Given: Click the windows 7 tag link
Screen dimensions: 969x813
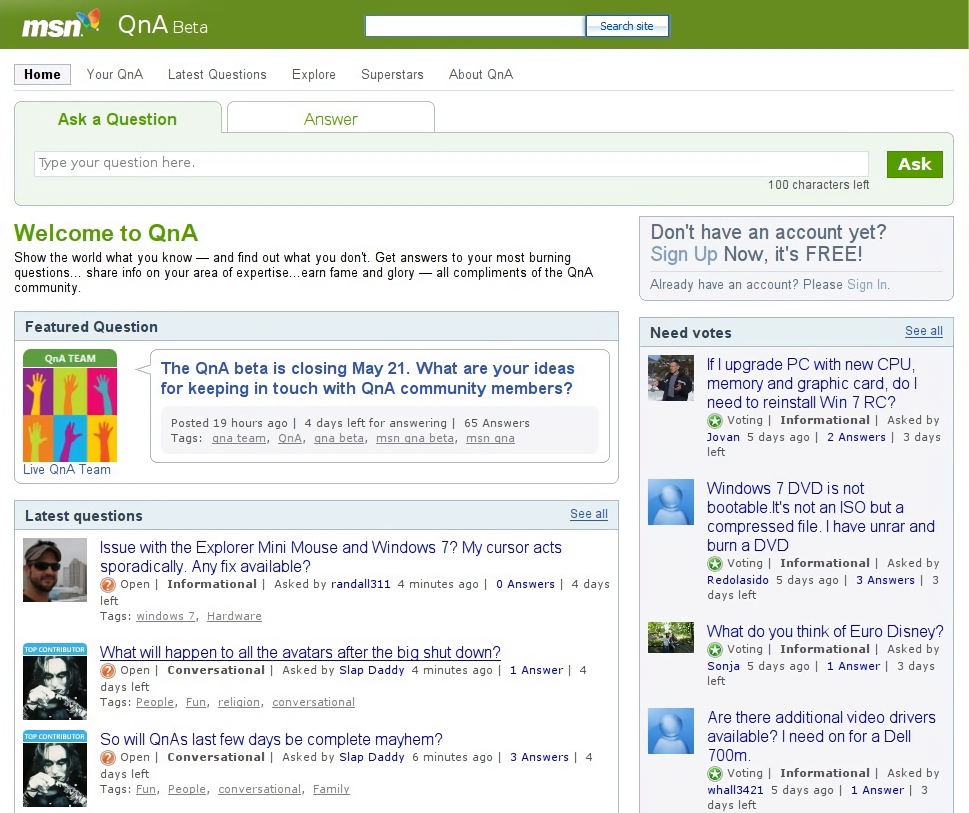Looking at the screenshot, I should [165, 616].
